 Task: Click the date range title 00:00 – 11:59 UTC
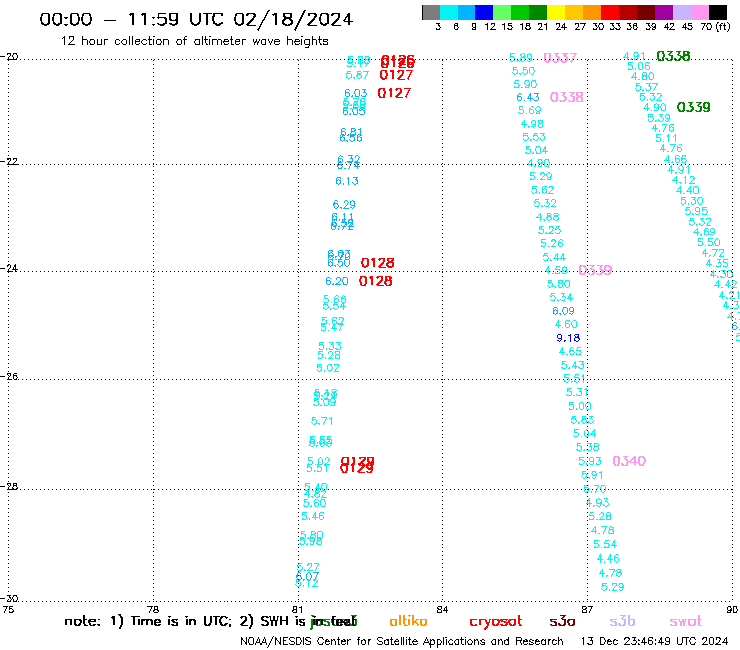point(196,20)
